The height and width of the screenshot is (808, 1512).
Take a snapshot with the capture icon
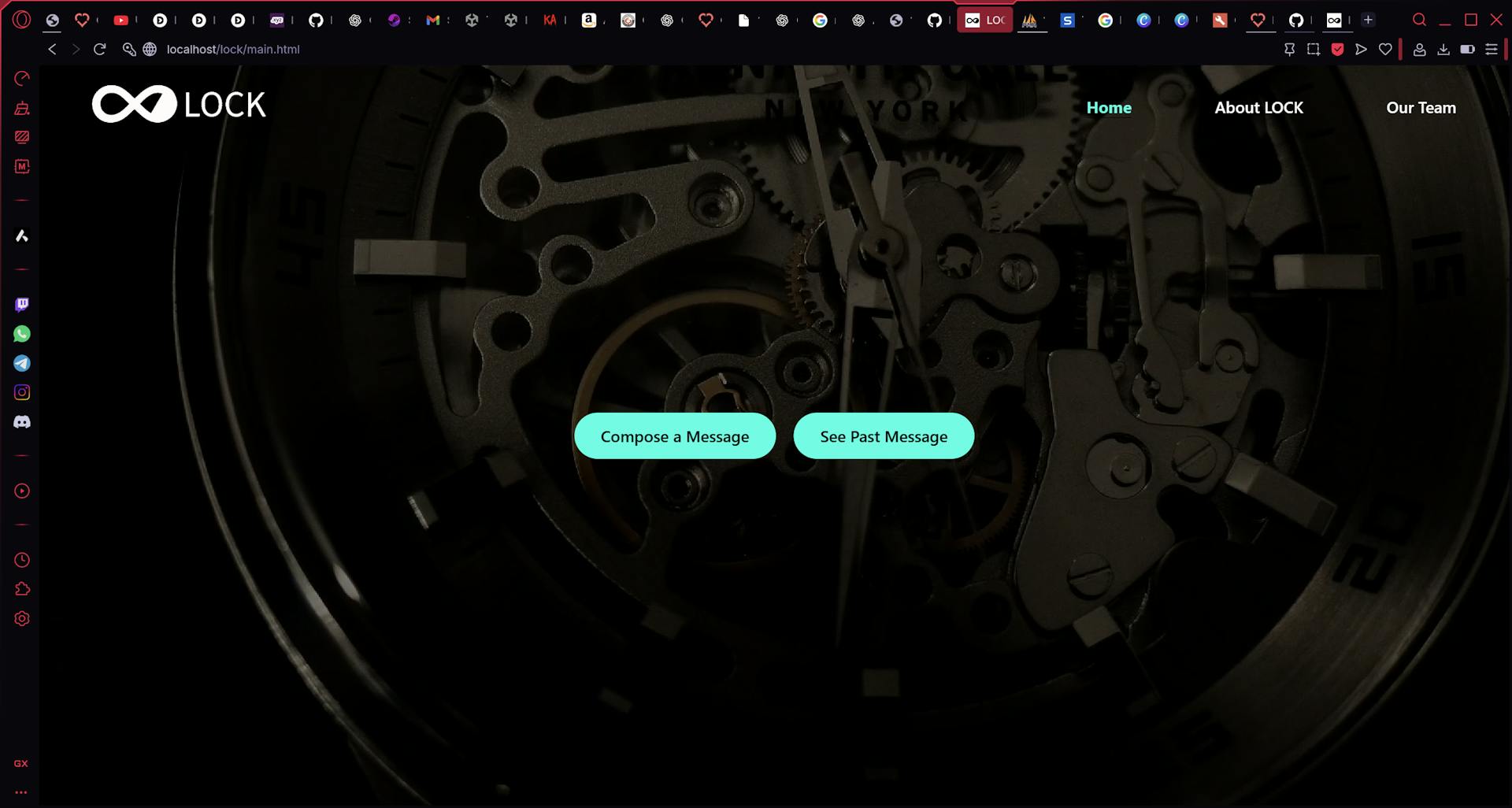pos(1314,49)
